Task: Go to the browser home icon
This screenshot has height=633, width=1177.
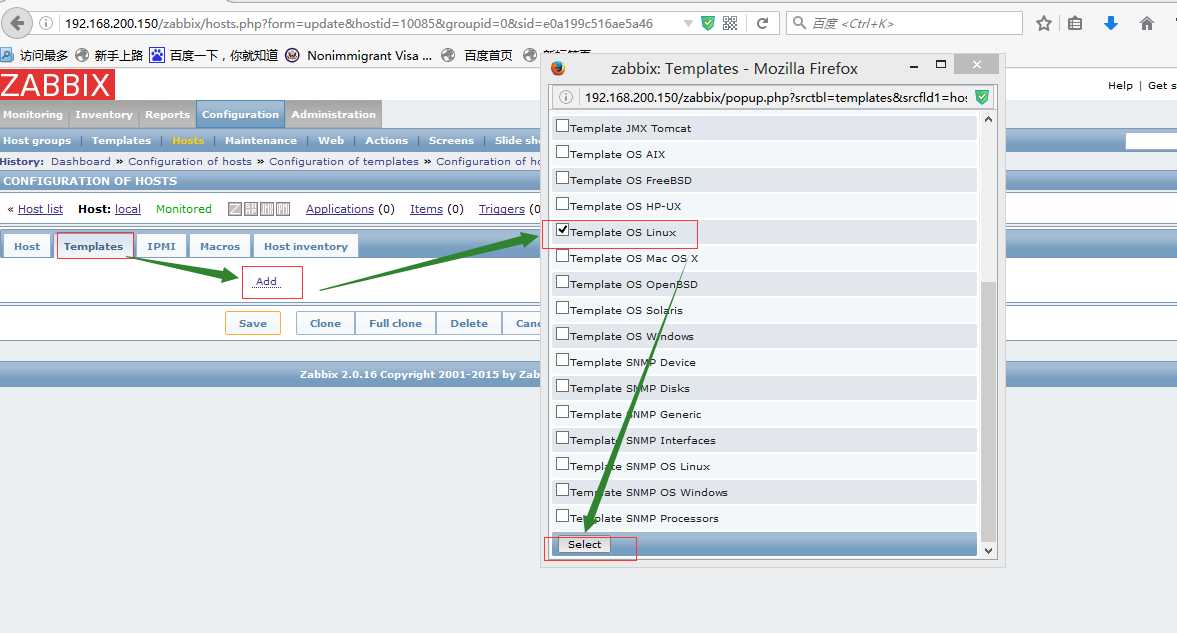Action: pyautogui.click(x=1146, y=23)
